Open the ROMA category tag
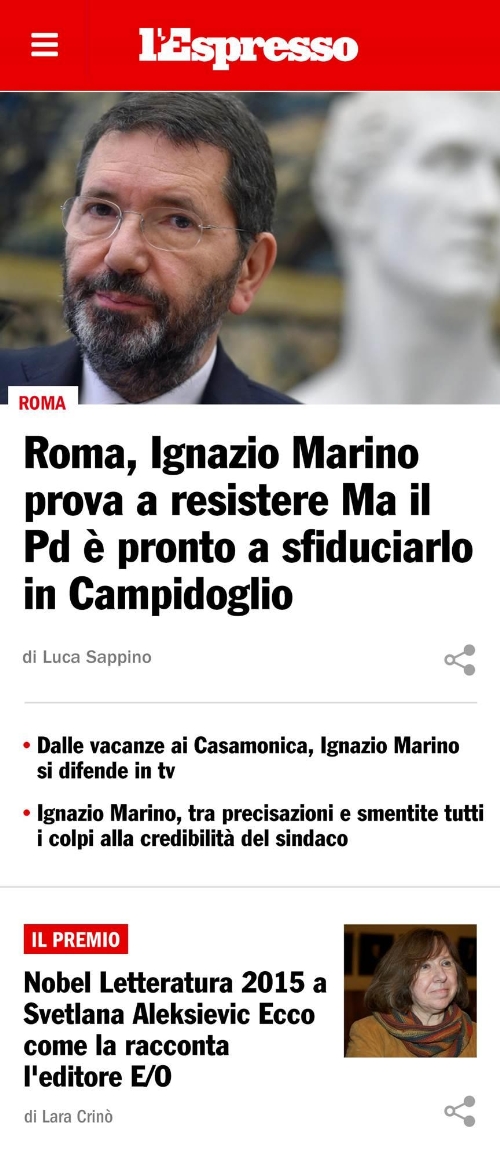The height and width of the screenshot is (1156, 500). (x=43, y=403)
